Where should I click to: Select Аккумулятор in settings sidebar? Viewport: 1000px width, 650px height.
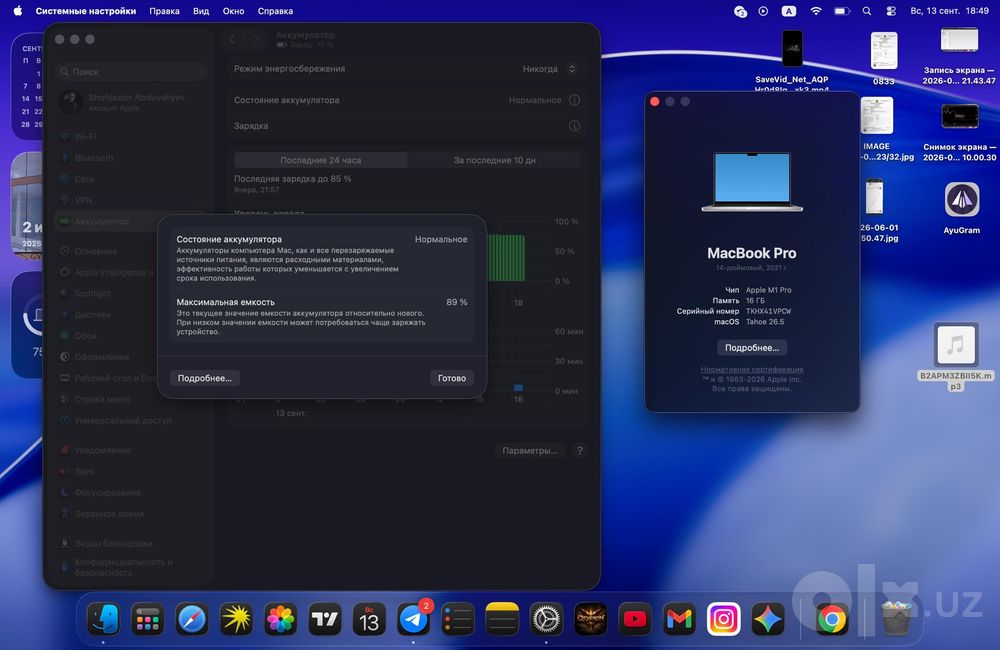click(x=131, y=221)
